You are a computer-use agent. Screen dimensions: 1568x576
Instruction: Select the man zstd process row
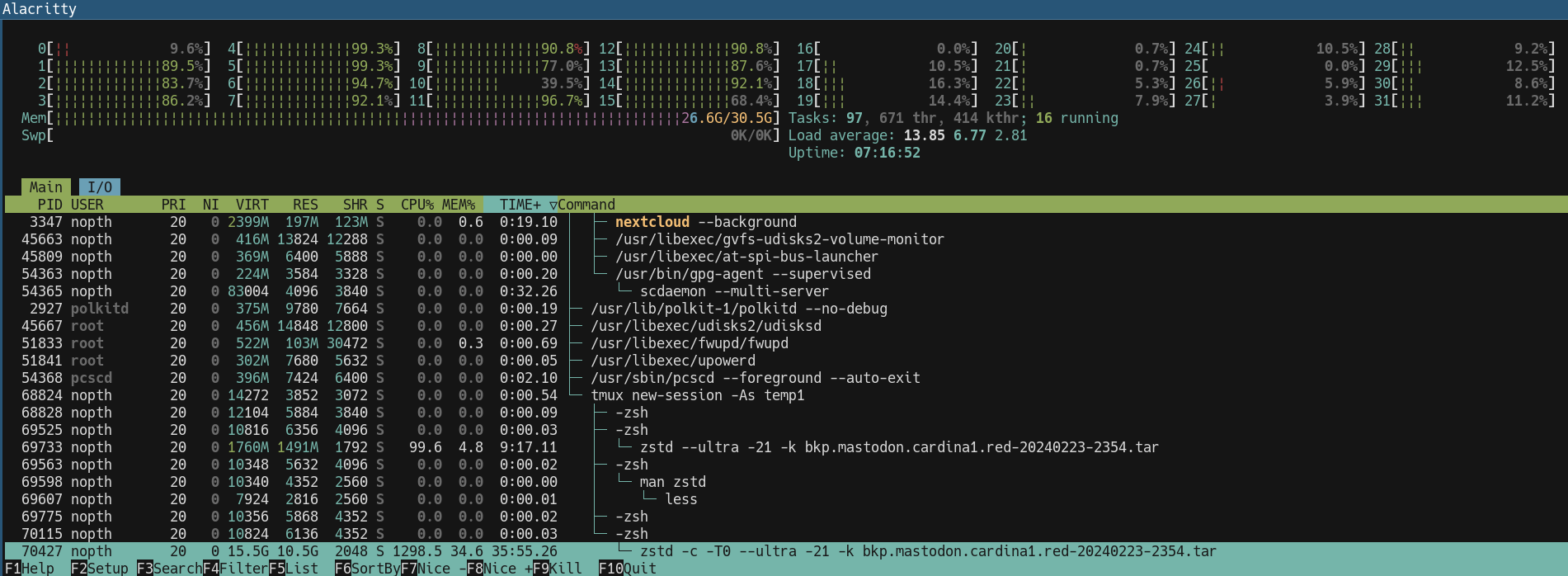(x=785, y=482)
